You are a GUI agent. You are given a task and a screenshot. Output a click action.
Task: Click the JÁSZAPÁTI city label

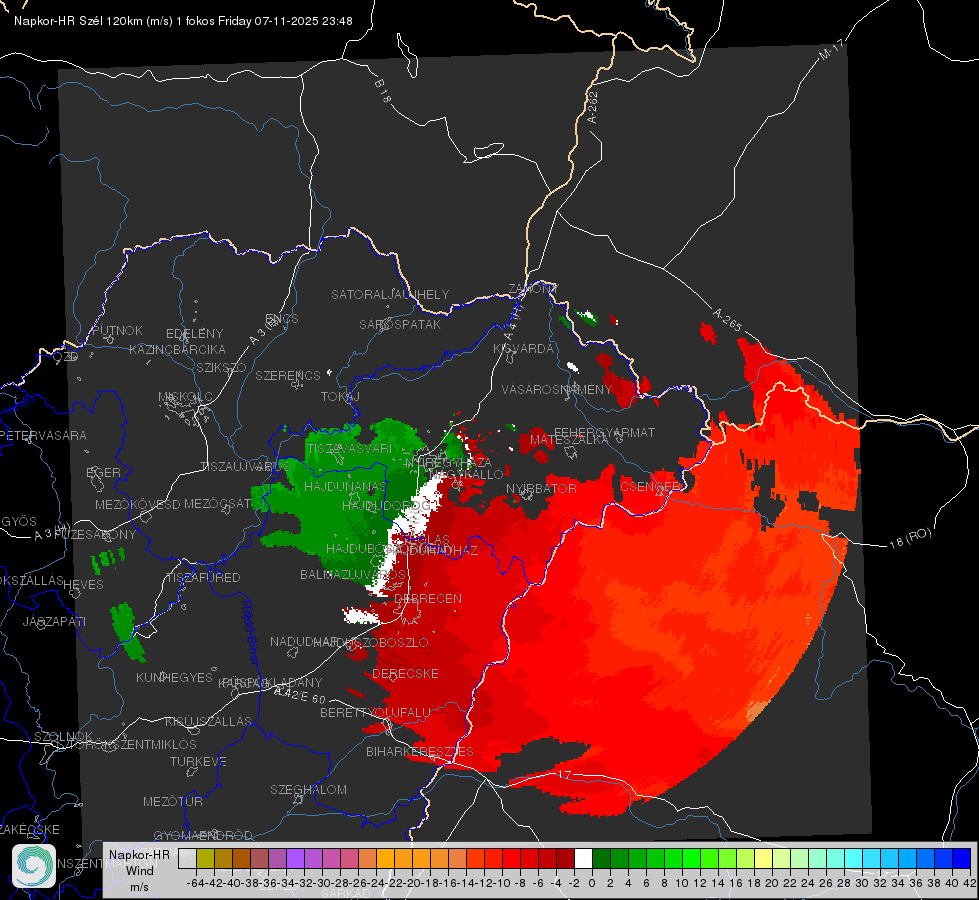pos(54,621)
